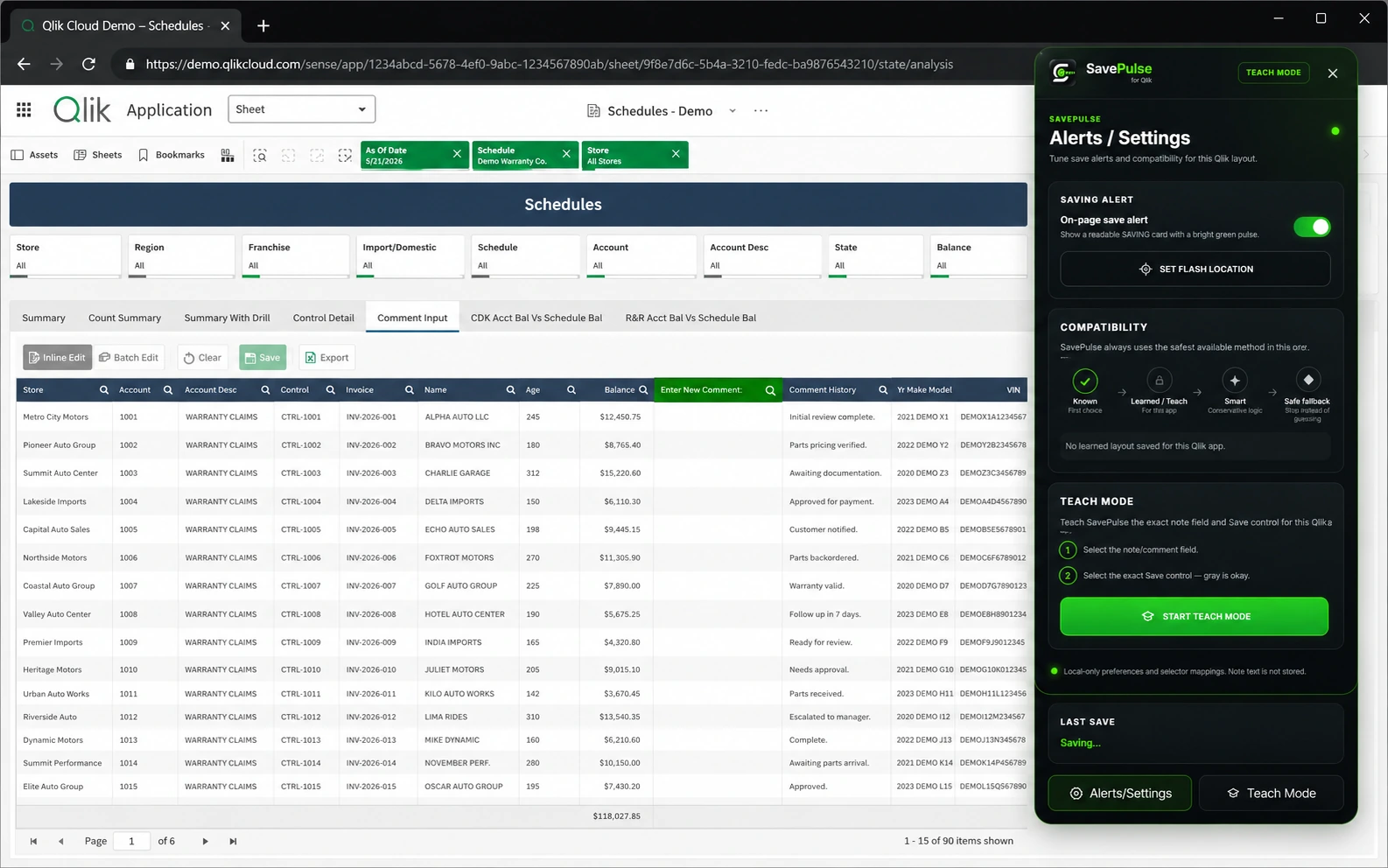
Task: Click START TEACH MODE button
Action: point(1195,617)
